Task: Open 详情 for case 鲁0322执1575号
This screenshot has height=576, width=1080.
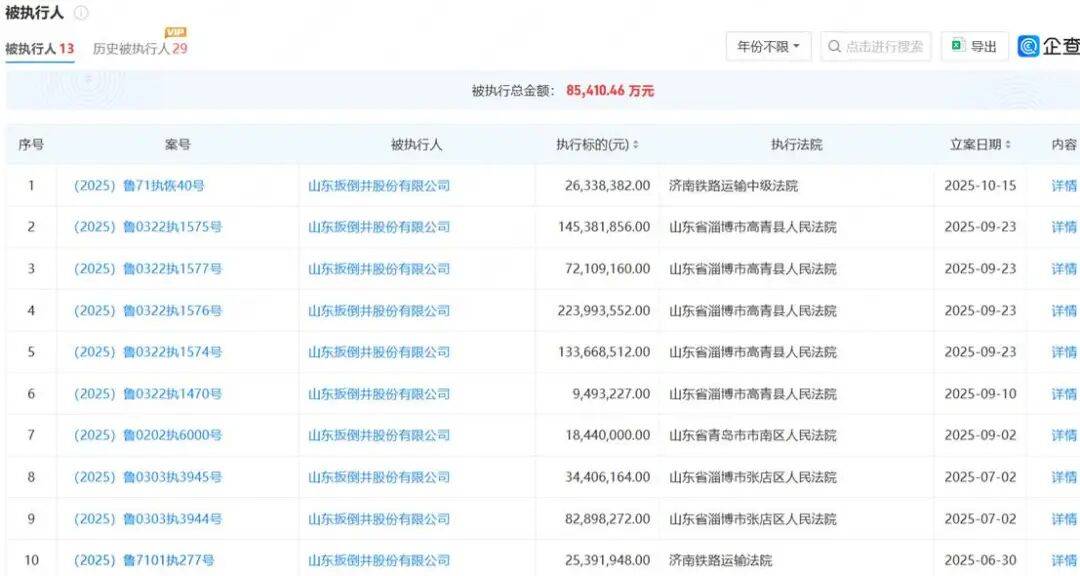Action: pos(1064,227)
